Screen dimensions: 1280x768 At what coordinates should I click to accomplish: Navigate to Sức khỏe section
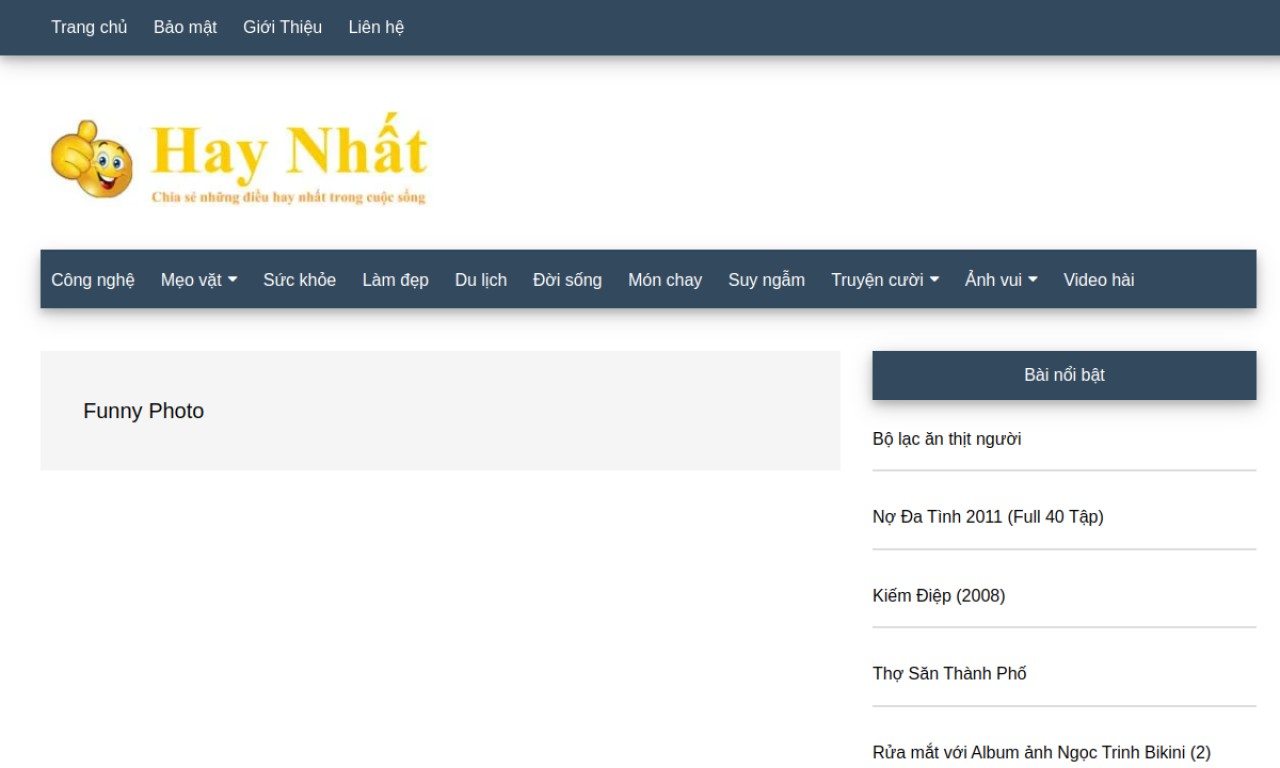[x=299, y=280]
